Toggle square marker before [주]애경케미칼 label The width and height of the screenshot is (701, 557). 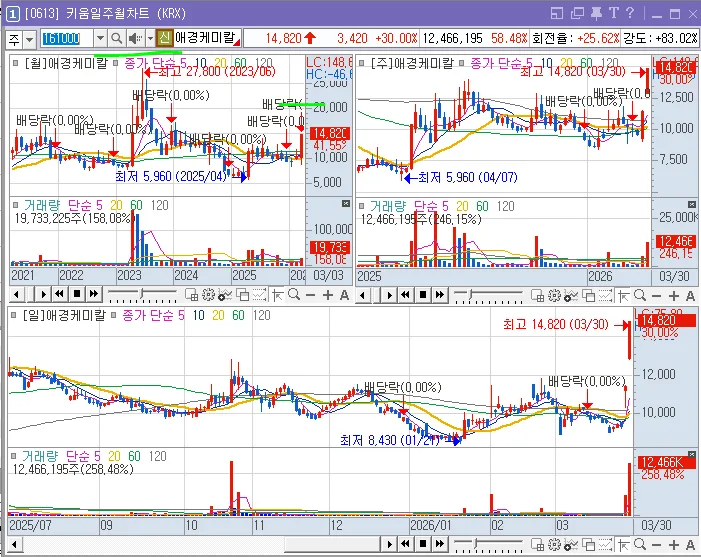click(362, 63)
